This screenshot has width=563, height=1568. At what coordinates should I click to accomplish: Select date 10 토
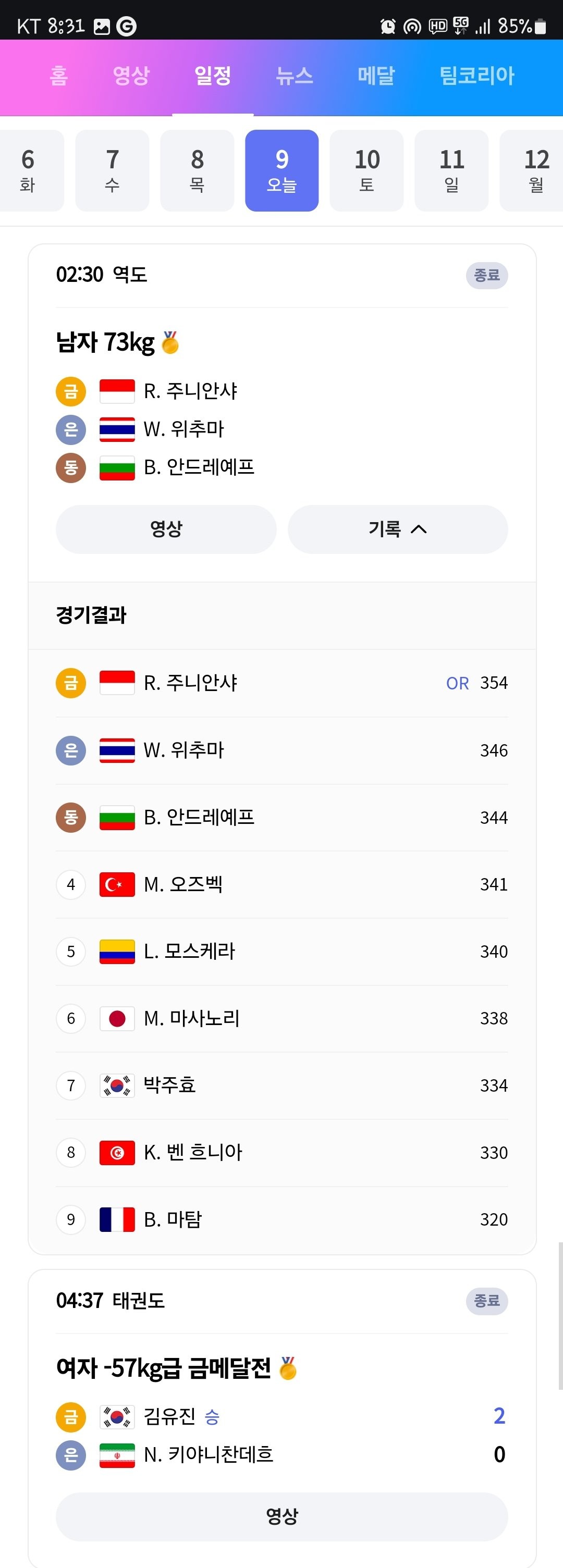[x=366, y=170]
